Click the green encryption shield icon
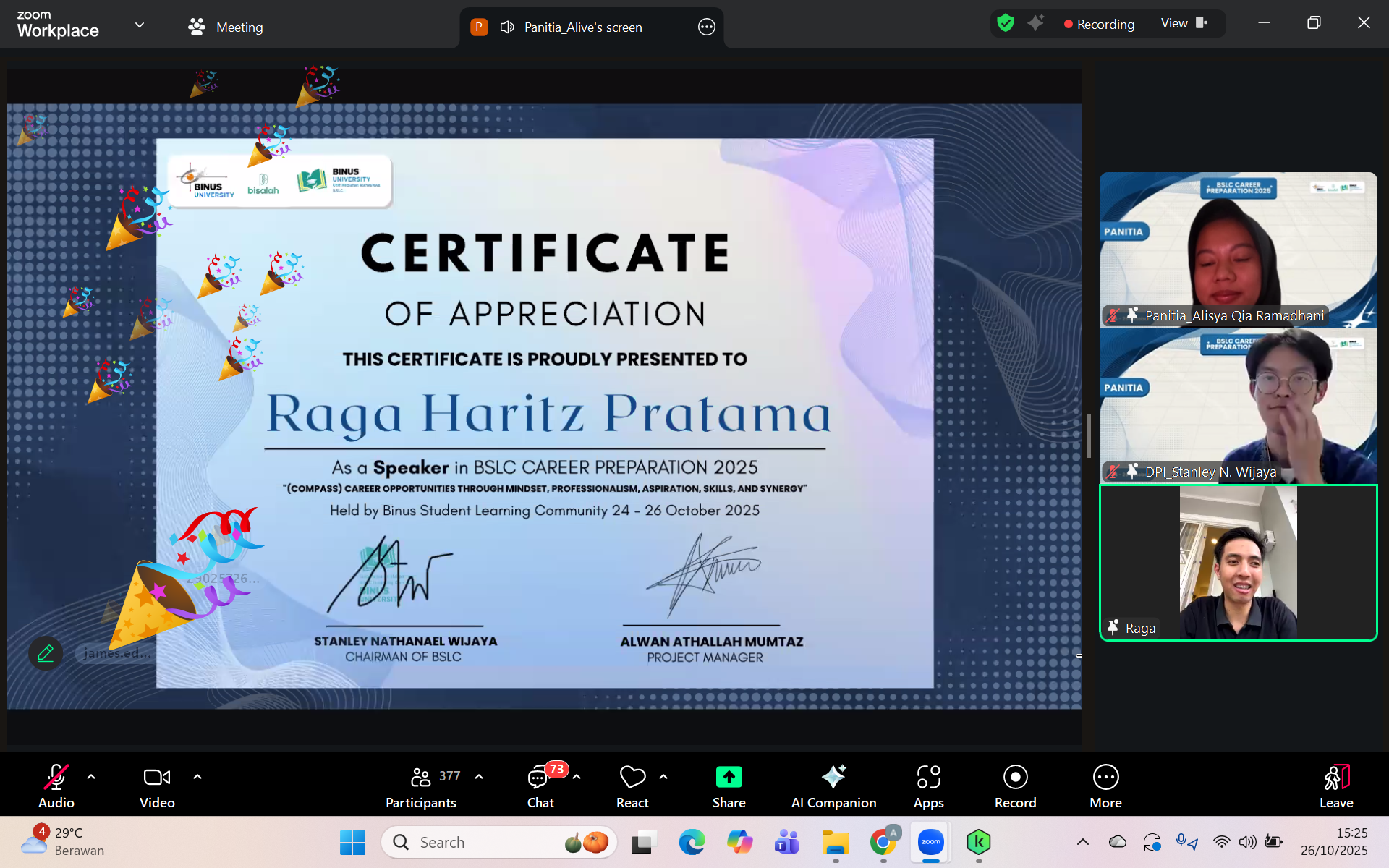1389x868 pixels. (x=1006, y=23)
